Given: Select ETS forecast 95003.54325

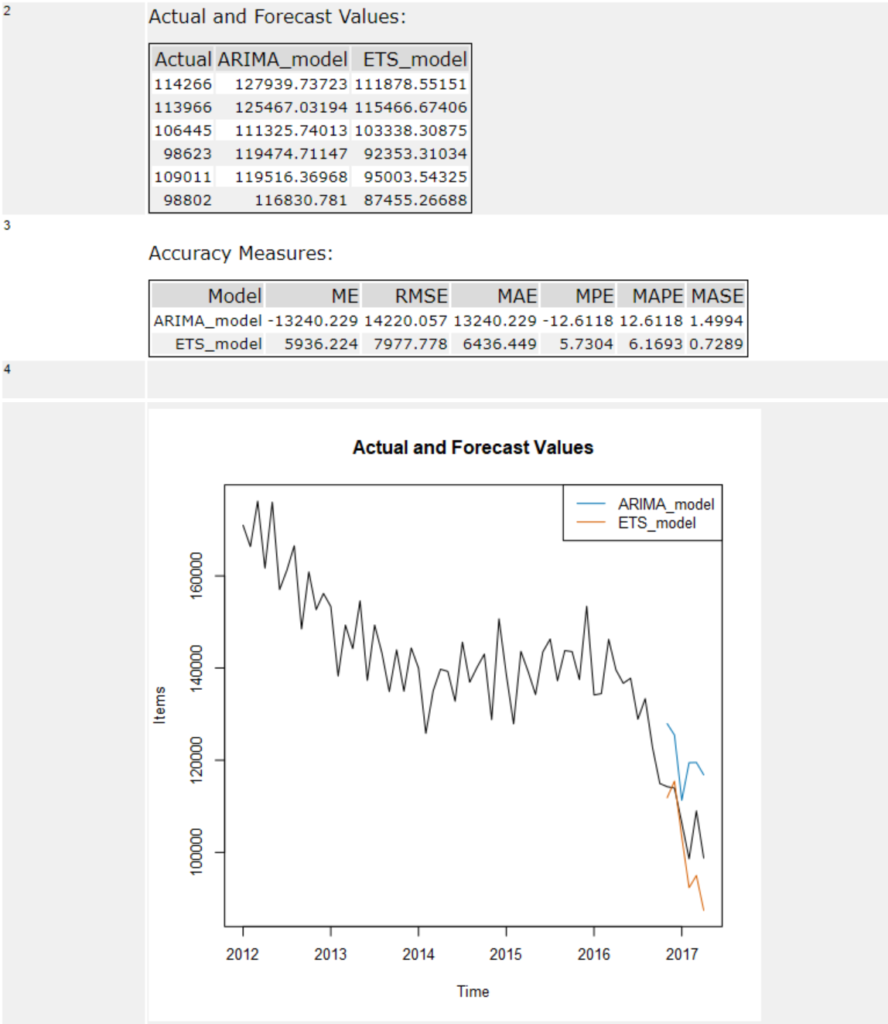Looking at the screenshot, I should [415, 177].
